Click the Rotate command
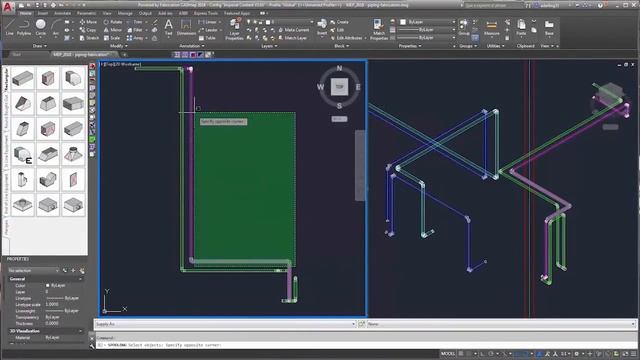Image resolution: width=640 pixels, height=360 pixels. (x=113, y=22)
